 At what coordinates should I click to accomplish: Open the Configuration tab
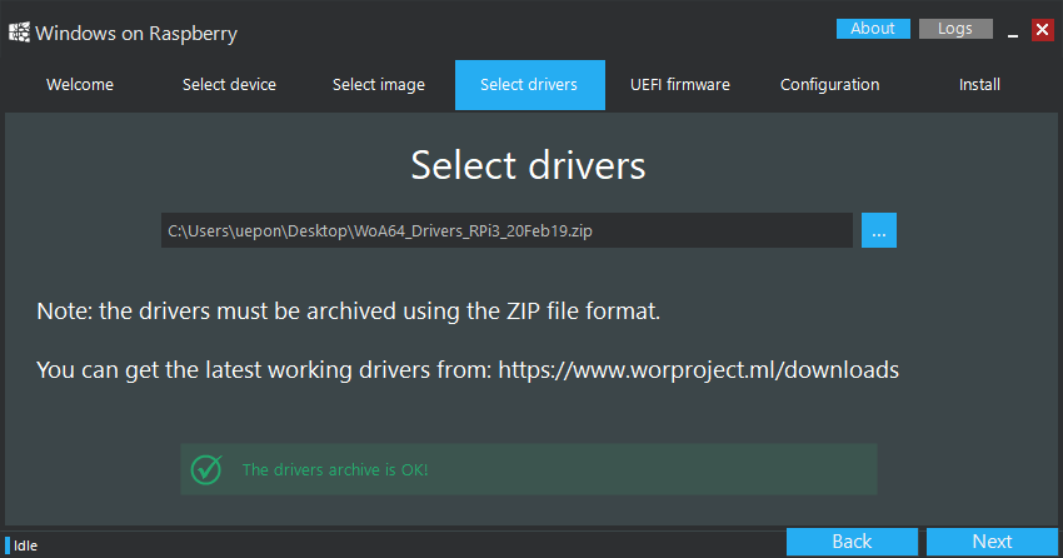(x=830, y=85)
